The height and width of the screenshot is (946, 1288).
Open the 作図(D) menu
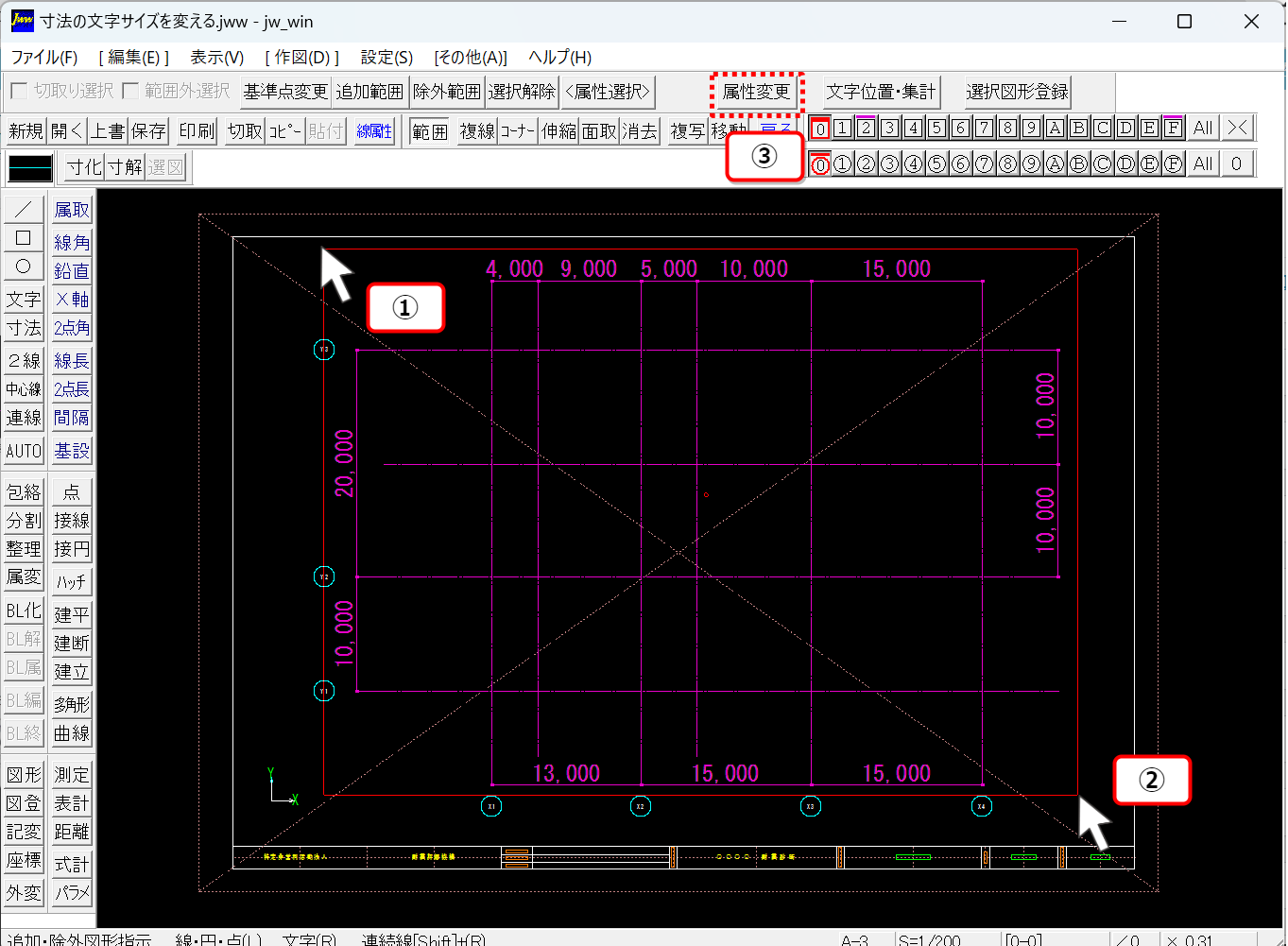pyautogui.click(x=302, y=58)
